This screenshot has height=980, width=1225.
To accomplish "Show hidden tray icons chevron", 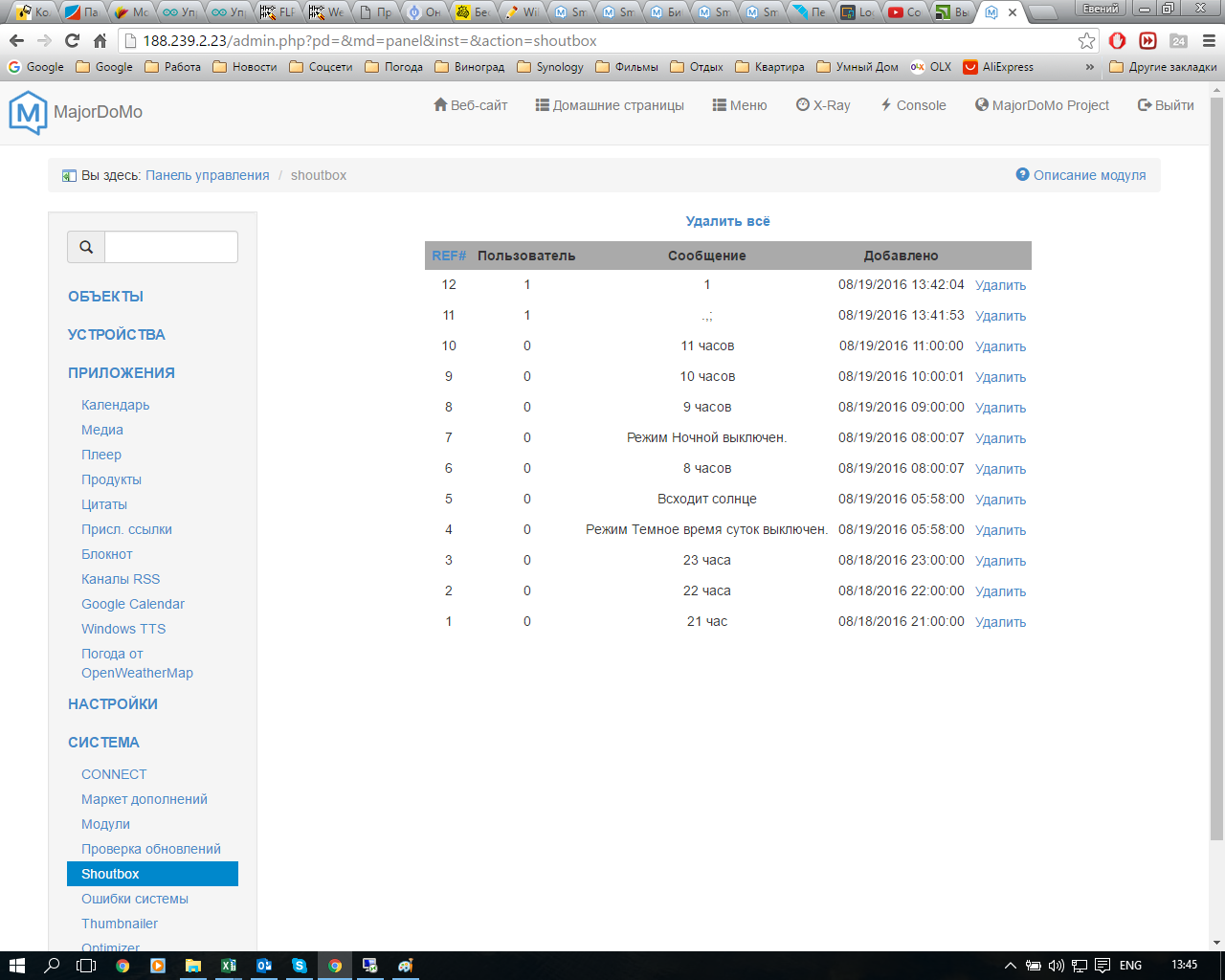I will (1010, 966).
